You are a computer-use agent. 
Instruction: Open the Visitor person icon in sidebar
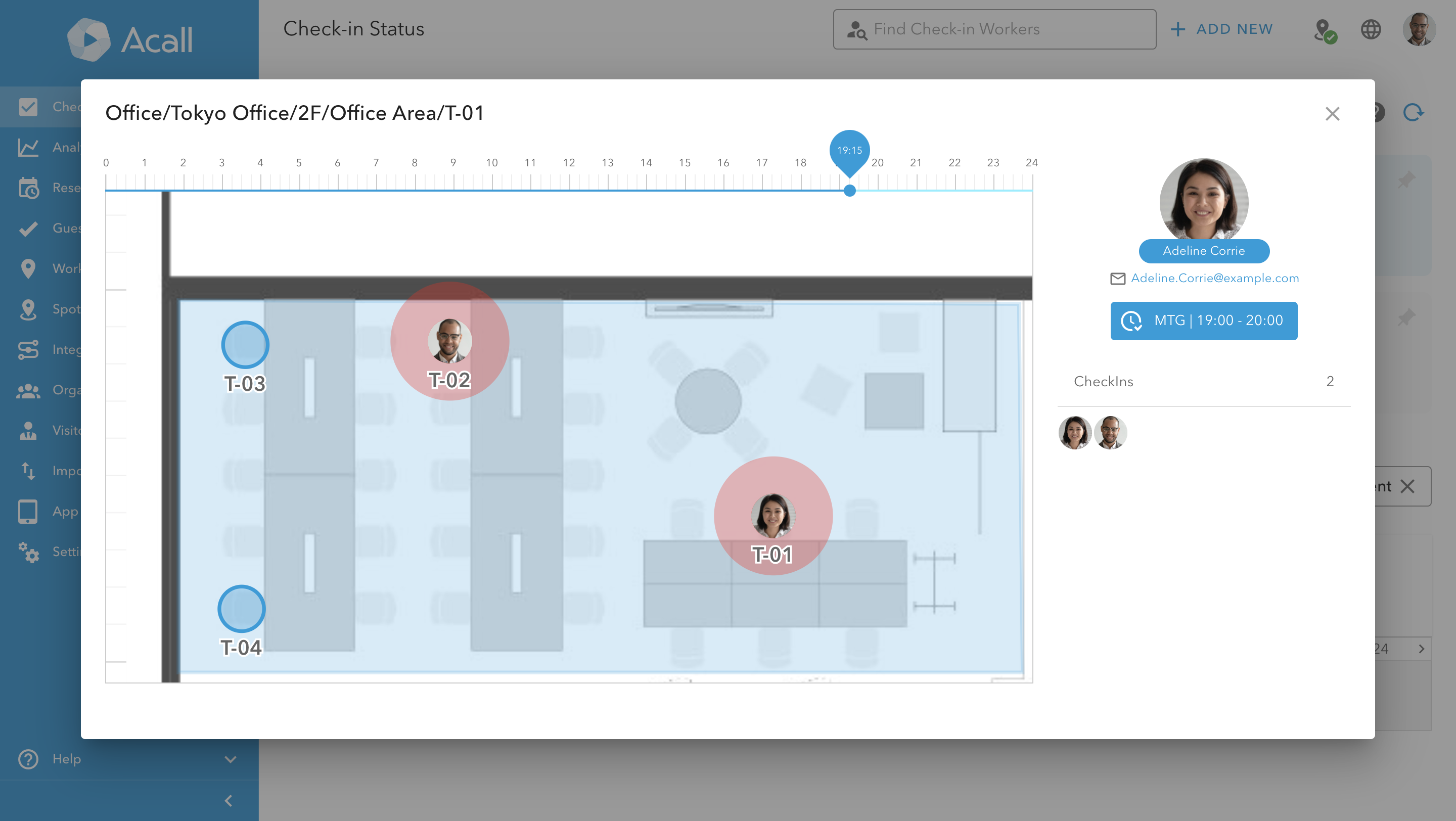click(28, 431)
